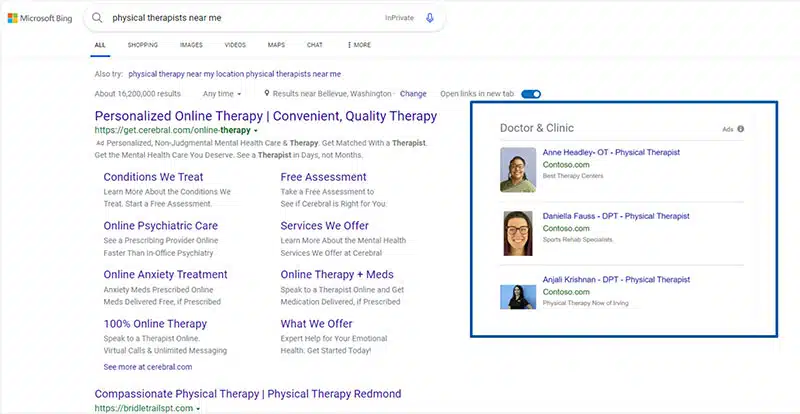800x414 pixels.
Task: Expand the get.cerebral.com URL dropdown arrow
Action: click(256, 131)
